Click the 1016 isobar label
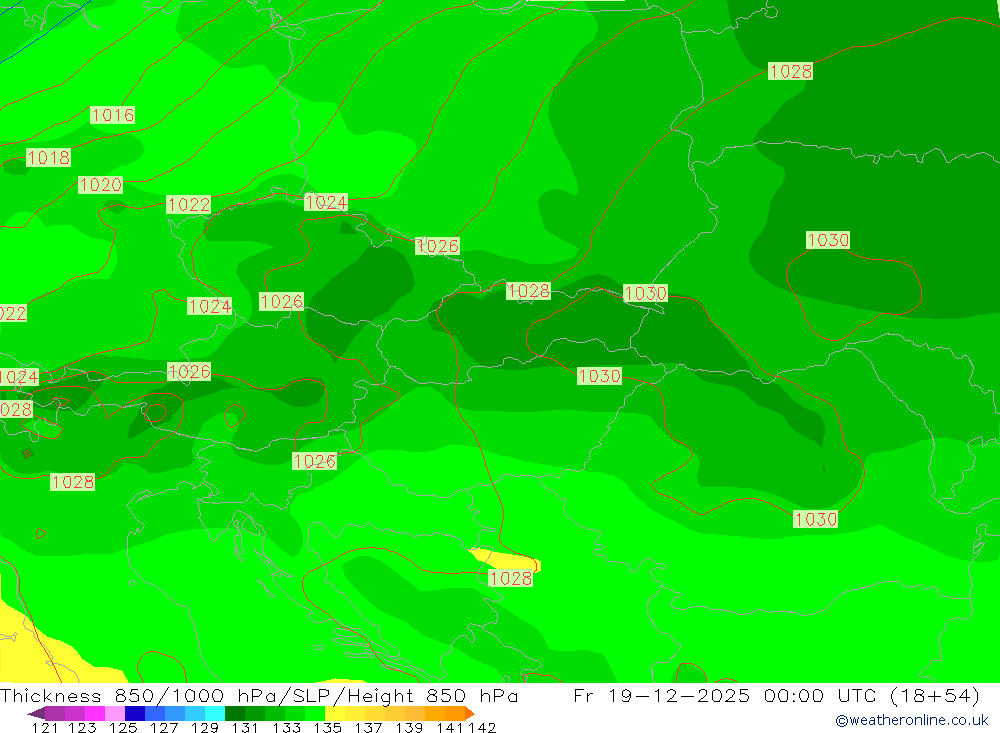Screen dimensions: 1000x733 113,115
